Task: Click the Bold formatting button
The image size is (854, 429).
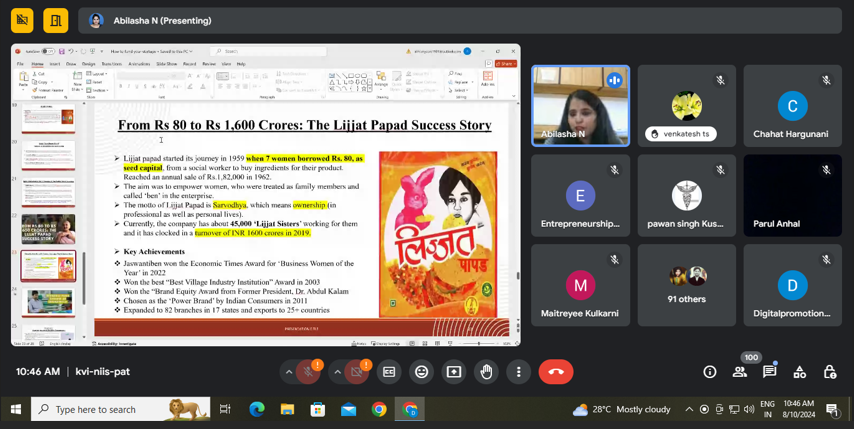Action: (121, 87)
